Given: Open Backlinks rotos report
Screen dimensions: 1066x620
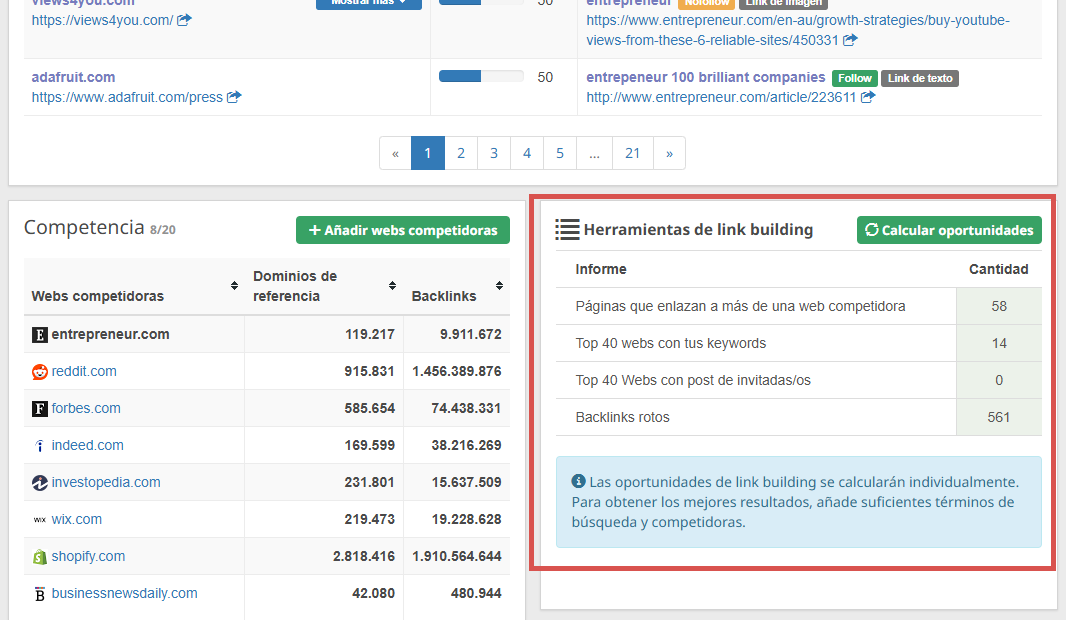Looking at the screenshot, I should 623,417.
